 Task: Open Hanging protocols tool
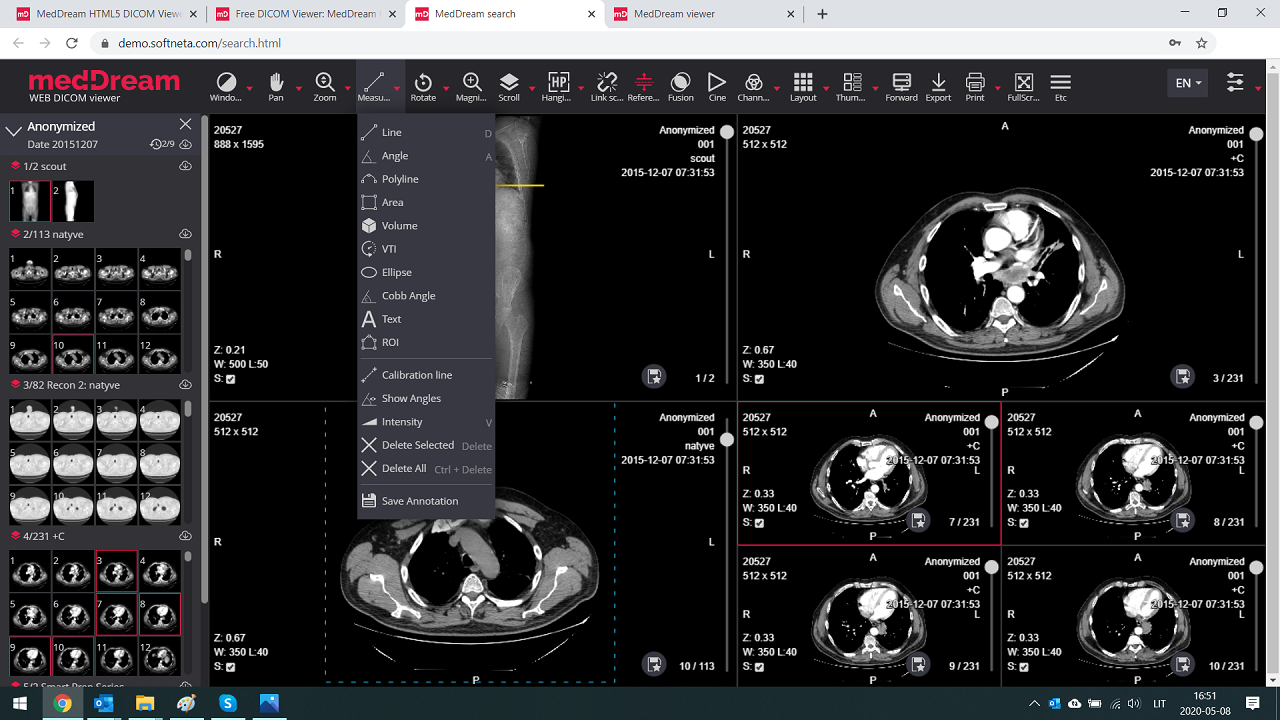coord(557,86)
